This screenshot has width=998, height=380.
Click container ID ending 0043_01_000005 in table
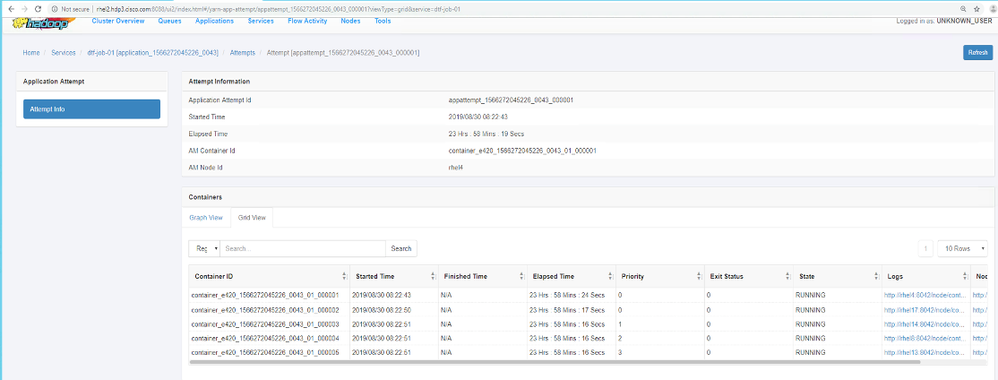[x=265, y=352]
